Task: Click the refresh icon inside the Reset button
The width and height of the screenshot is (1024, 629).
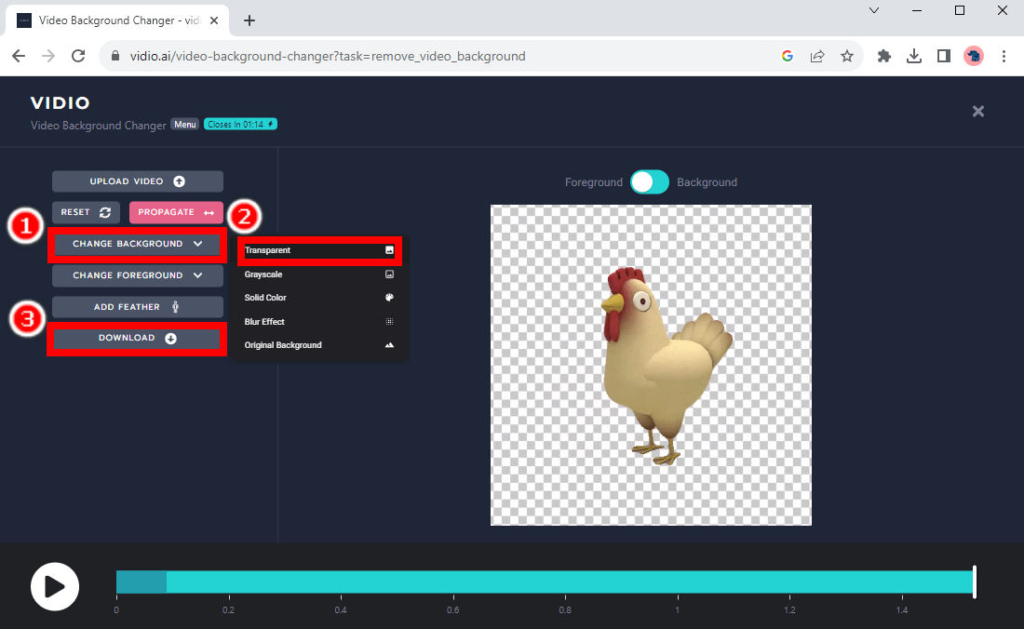Action: [105, 212]
